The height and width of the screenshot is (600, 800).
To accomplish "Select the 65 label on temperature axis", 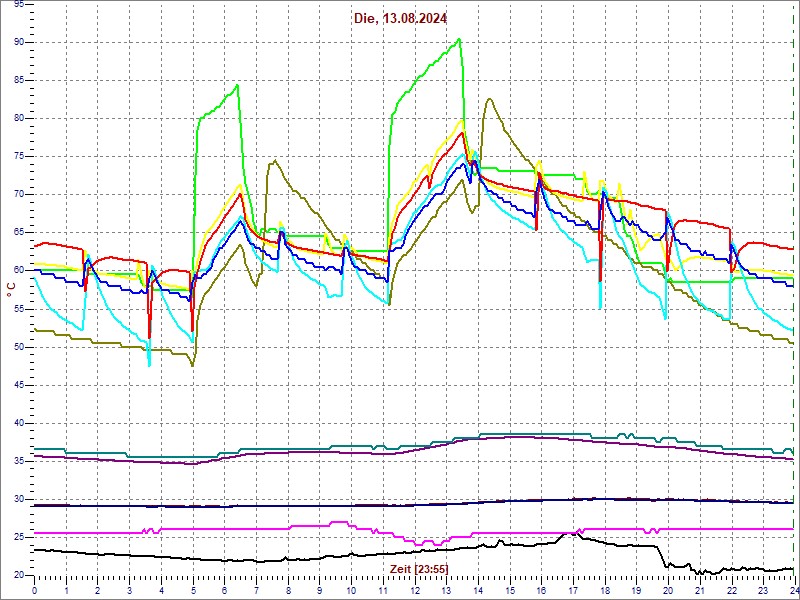I will click(19, 233).
